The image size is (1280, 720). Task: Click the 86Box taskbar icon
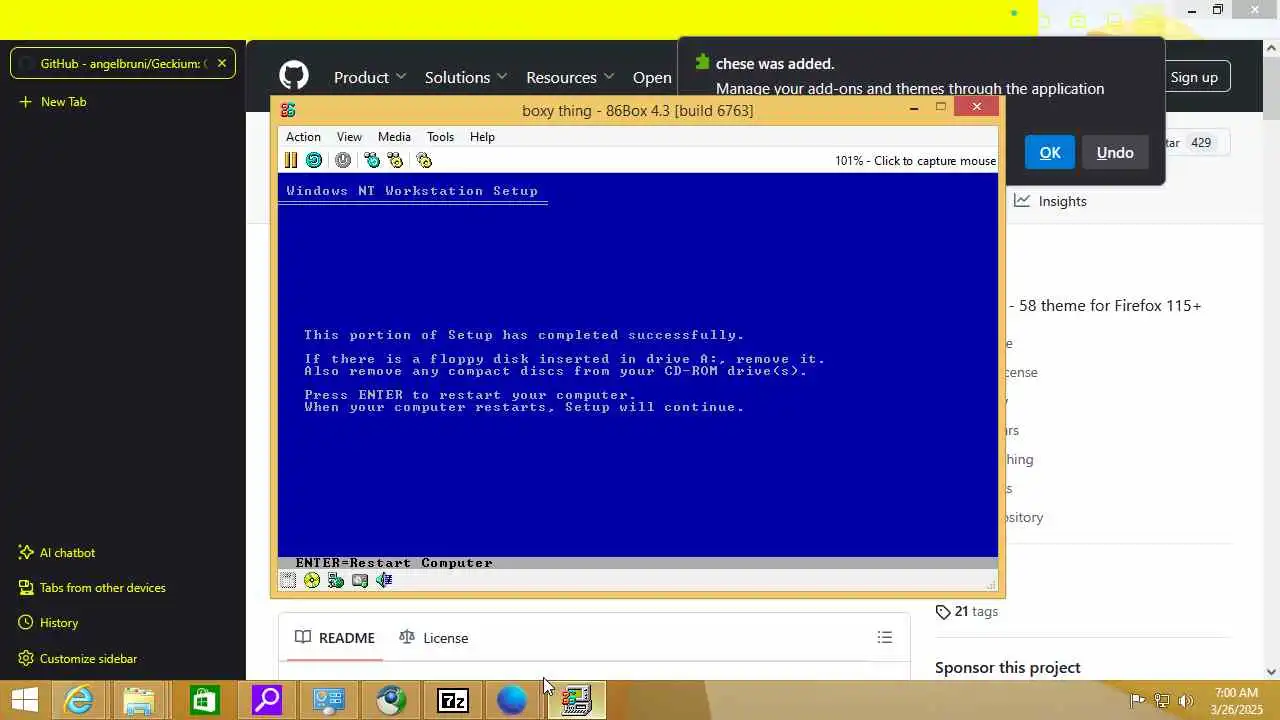576,700
